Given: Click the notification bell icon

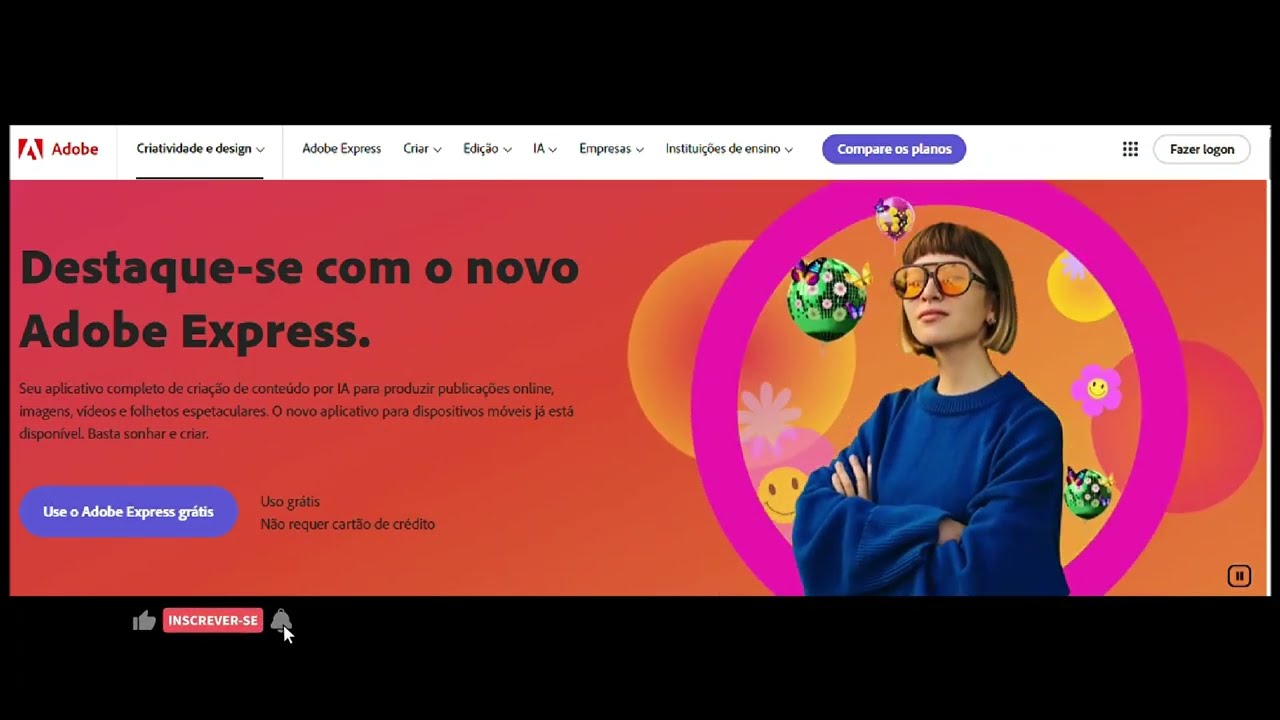Looking at the screenshot, I should click(281, 620).
